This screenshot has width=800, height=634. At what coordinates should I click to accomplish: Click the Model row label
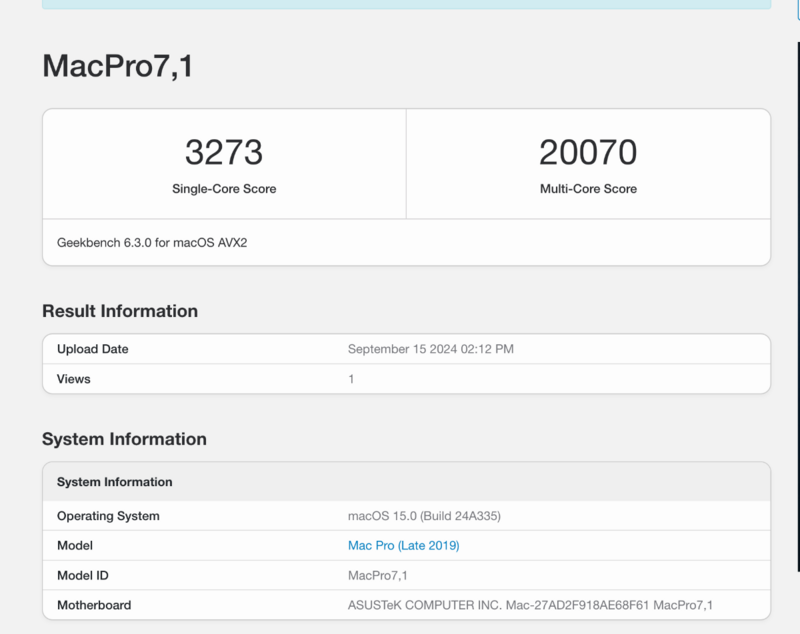pos(75,545)
